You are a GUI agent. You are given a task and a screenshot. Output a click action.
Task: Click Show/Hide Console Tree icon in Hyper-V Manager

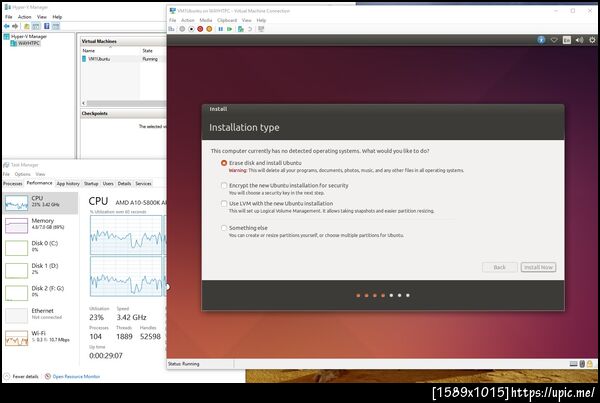pyautogui.click(x=36, y=26)
